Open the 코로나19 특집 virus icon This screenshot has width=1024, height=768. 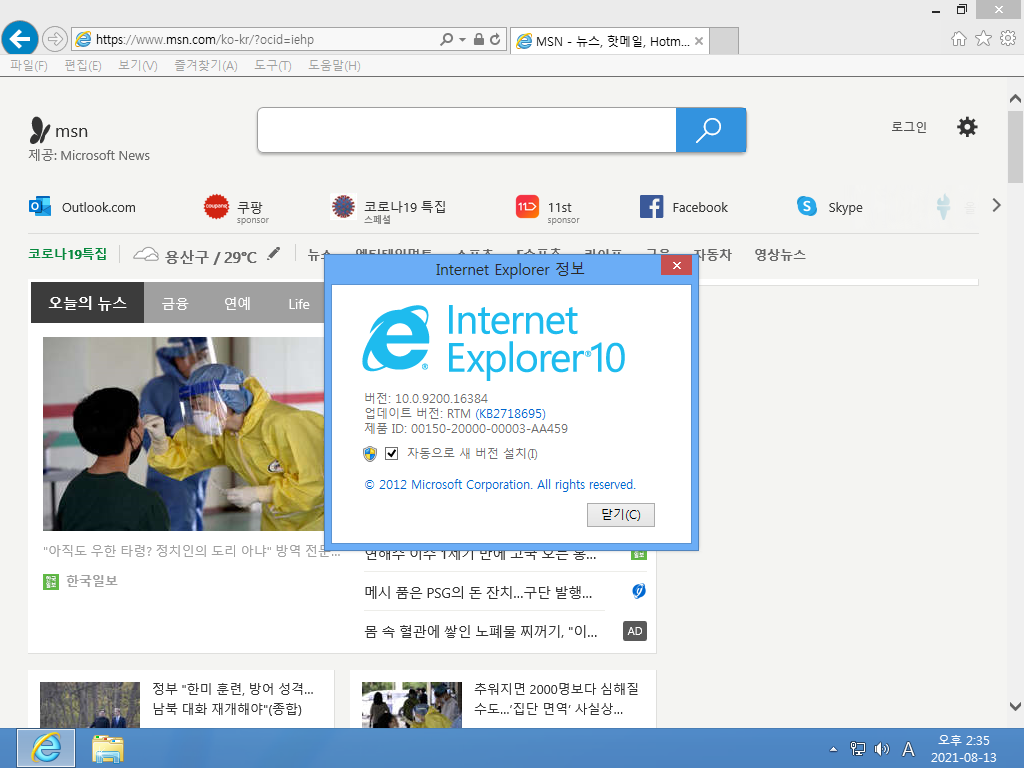point(343,206)
